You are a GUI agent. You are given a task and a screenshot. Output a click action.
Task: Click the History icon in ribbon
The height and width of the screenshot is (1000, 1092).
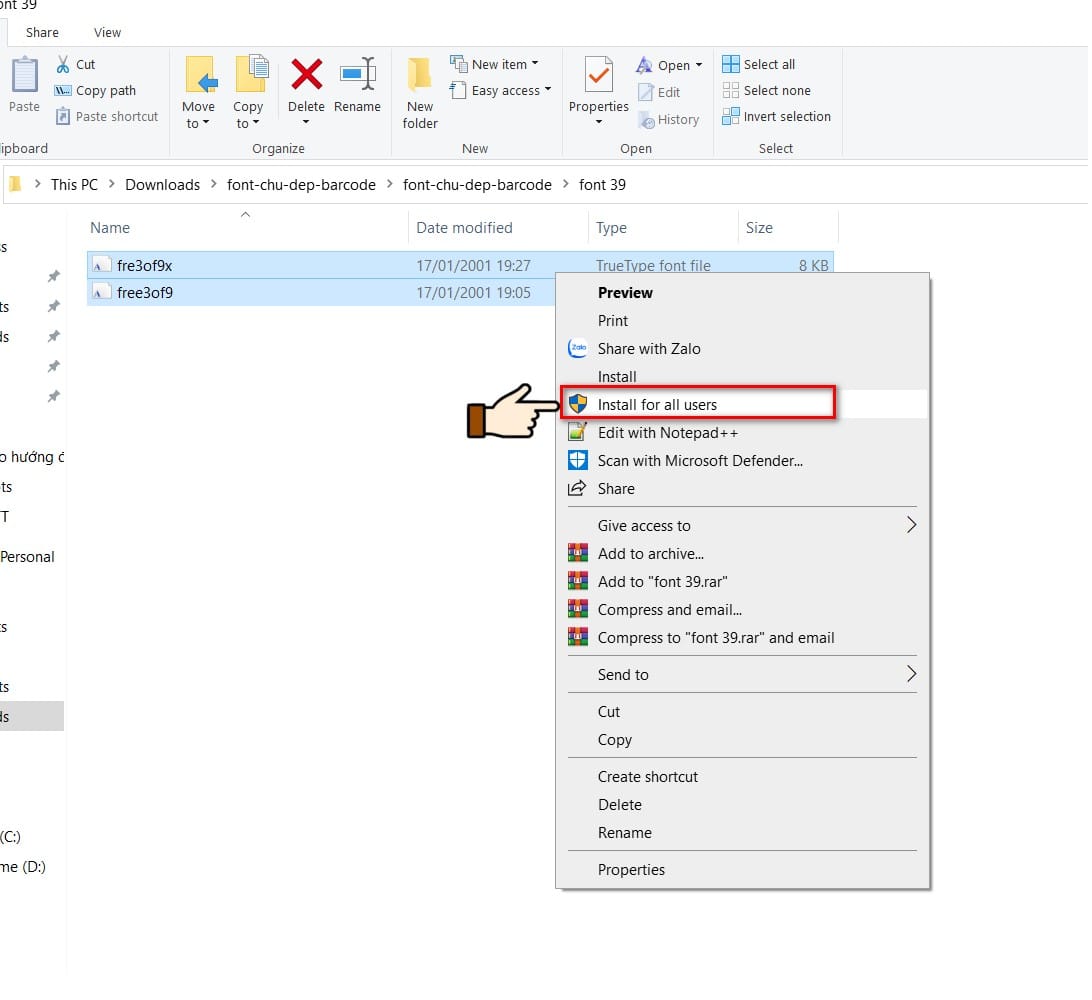click(646, 120)
